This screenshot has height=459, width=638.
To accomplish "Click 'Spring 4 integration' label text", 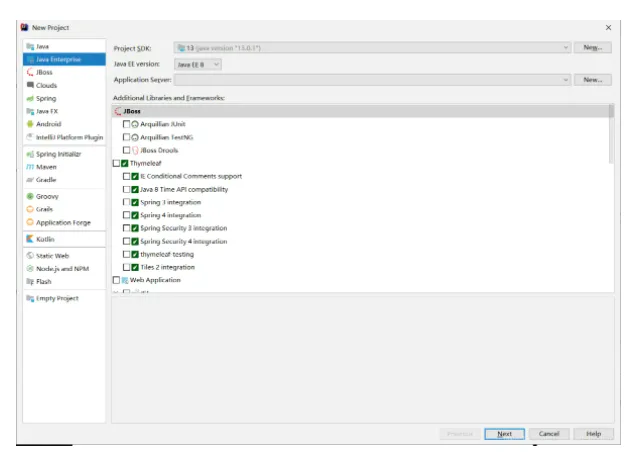I will [x=170, y=215].
